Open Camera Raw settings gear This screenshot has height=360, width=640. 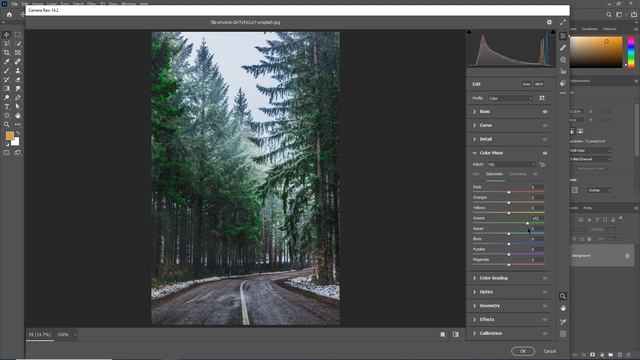pos(549,22)
